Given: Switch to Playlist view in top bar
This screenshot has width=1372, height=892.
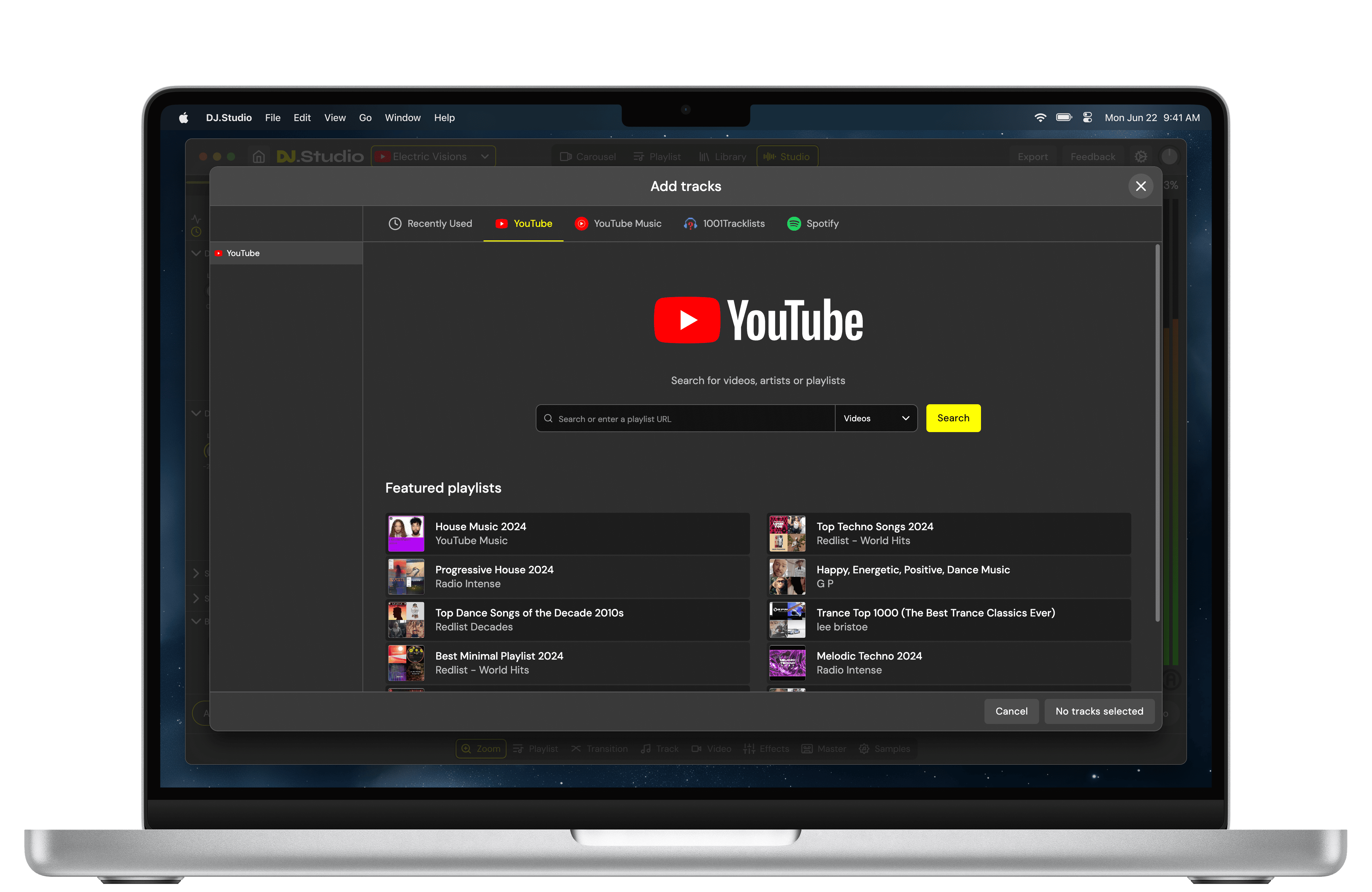Looking at the screenshot, I should [657, 157].
